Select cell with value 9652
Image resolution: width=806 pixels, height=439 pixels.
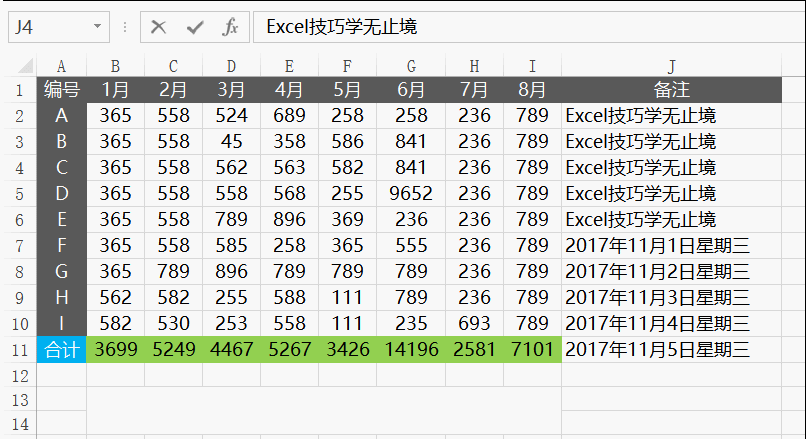(x=411, y=194)
